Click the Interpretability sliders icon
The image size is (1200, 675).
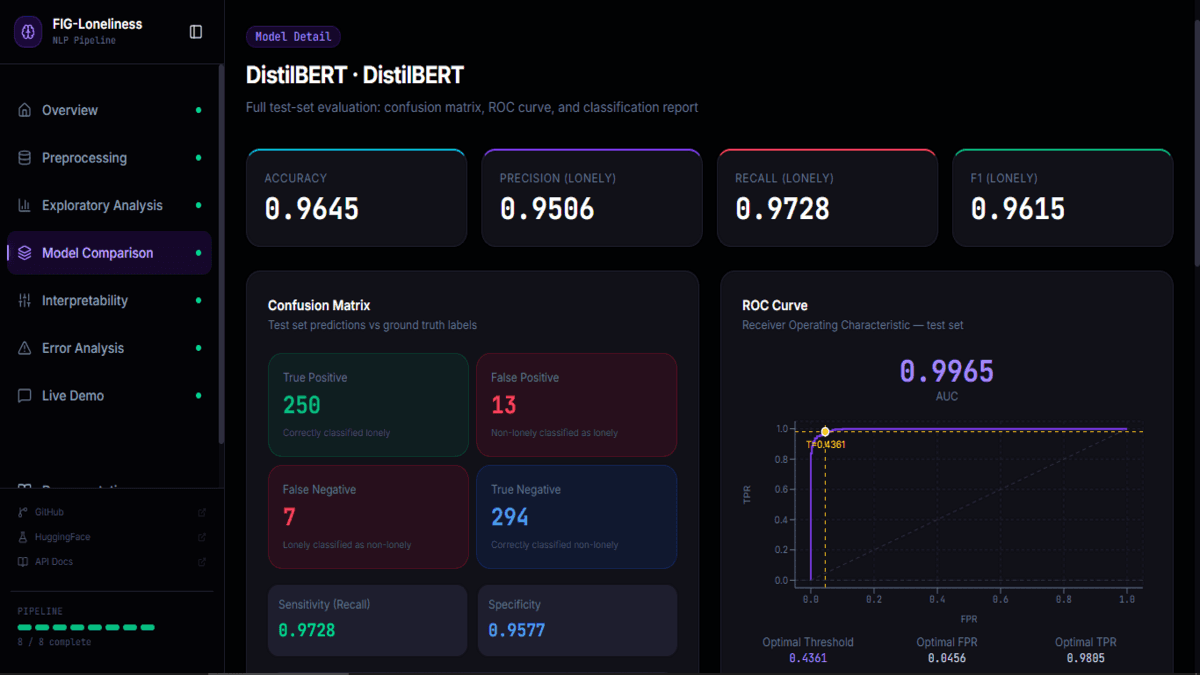coord(25,300)
